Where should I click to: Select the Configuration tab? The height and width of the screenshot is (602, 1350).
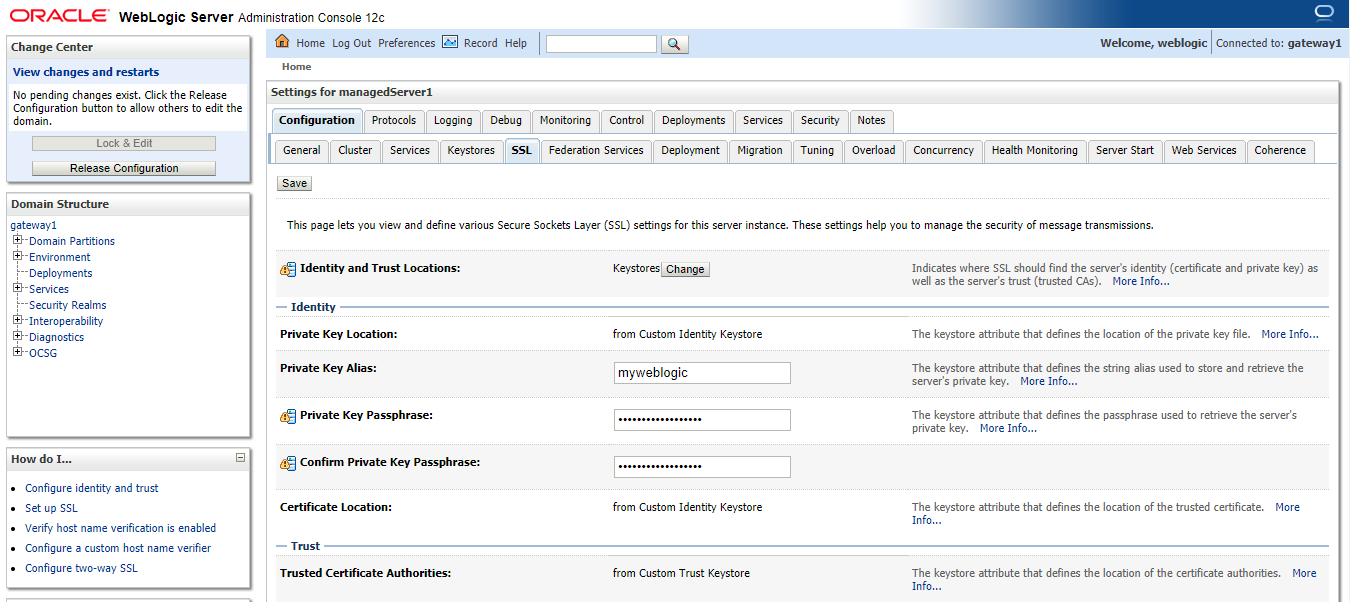317,120
